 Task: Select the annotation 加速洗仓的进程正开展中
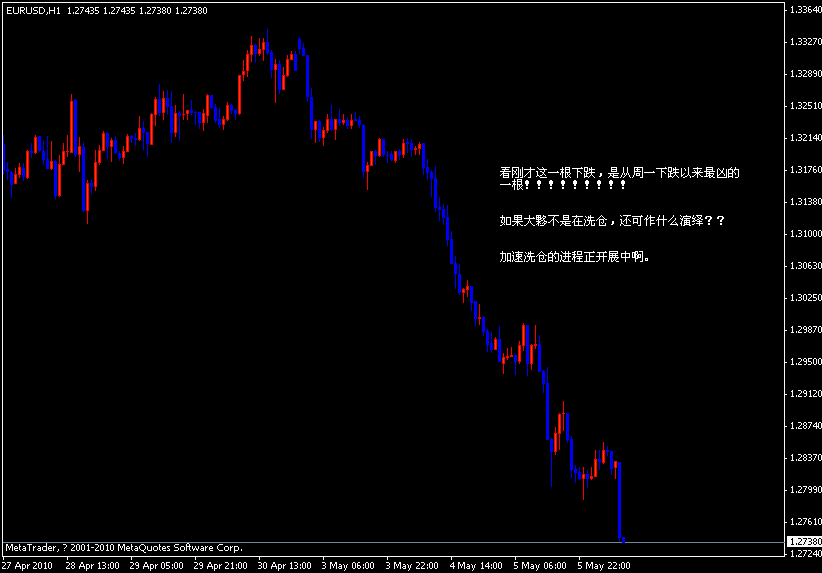575,257
